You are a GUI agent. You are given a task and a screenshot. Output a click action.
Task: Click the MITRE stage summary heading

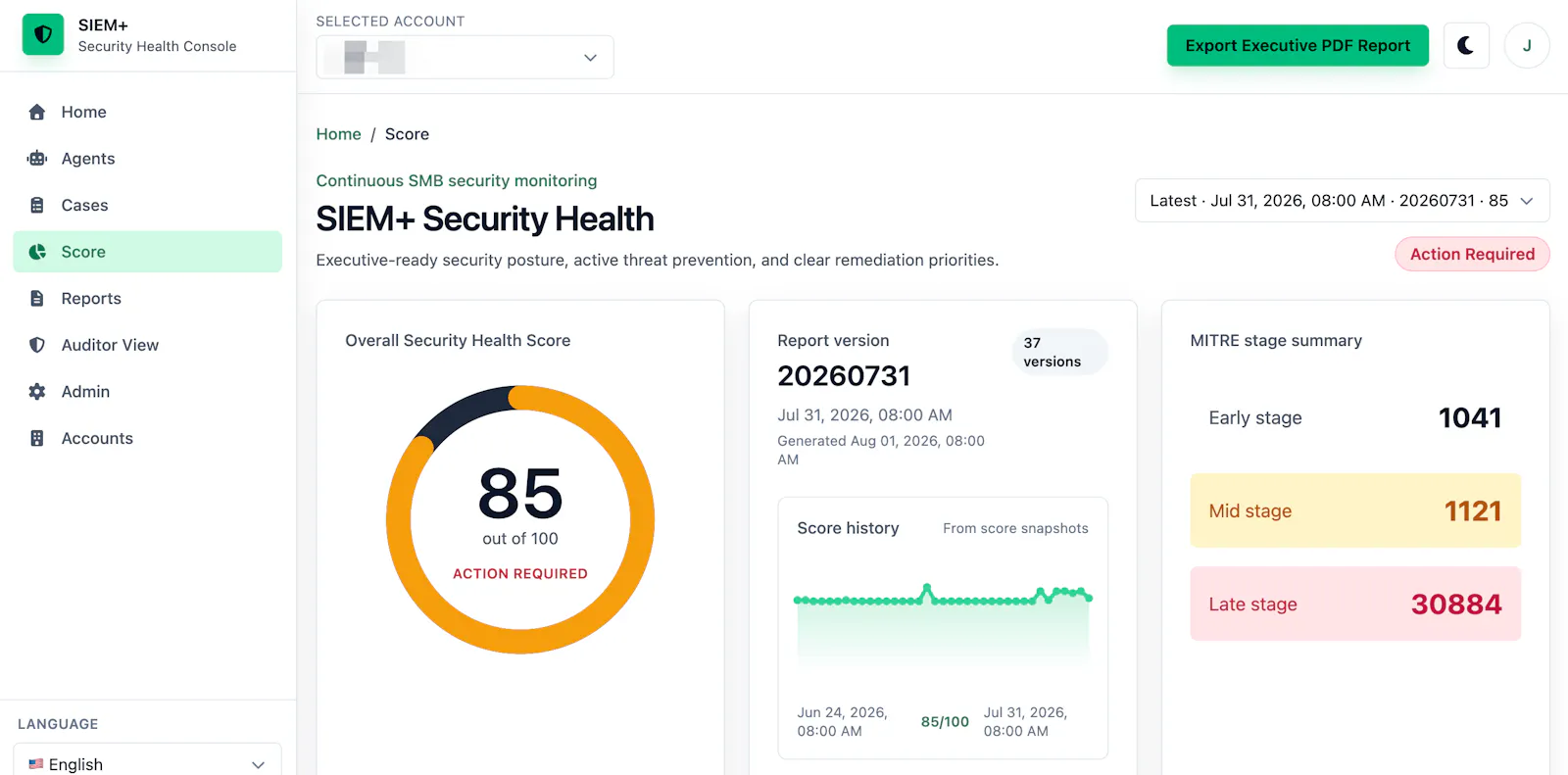(x=1276, y=341)
